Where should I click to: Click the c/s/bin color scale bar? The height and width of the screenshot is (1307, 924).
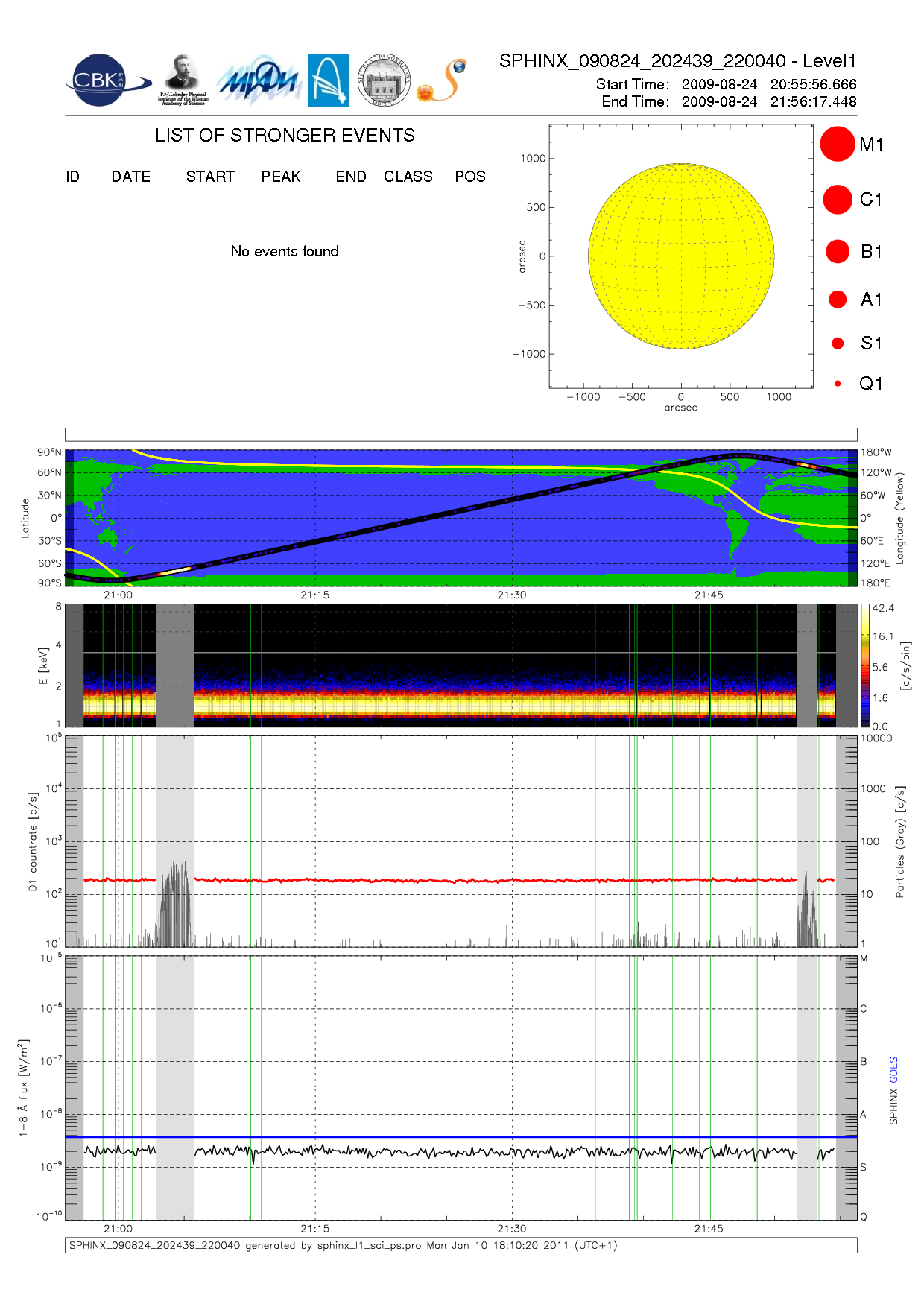tap(864, 665)
